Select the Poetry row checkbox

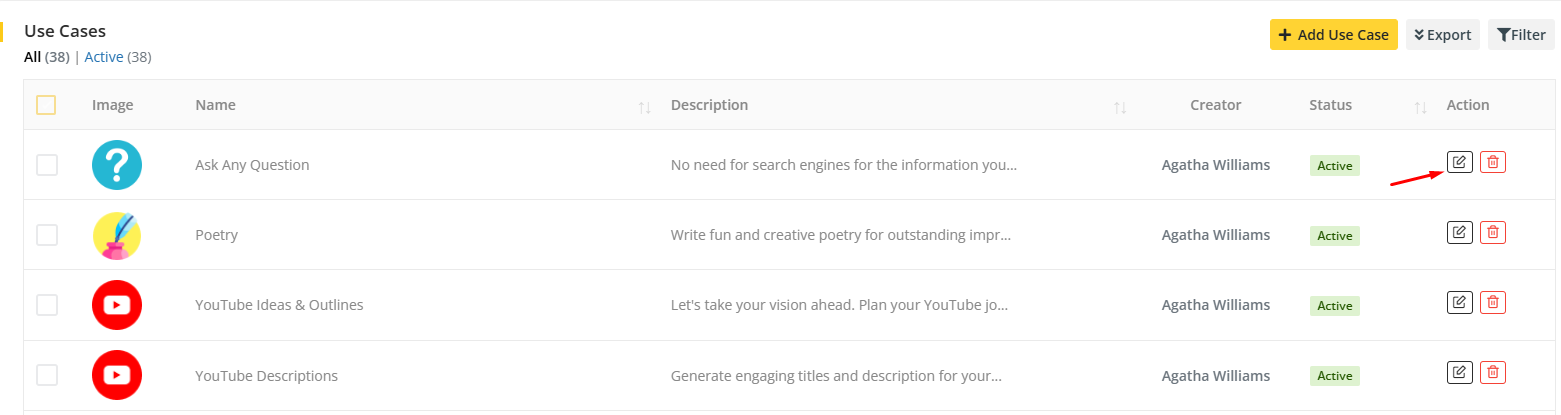coord(47,235)
